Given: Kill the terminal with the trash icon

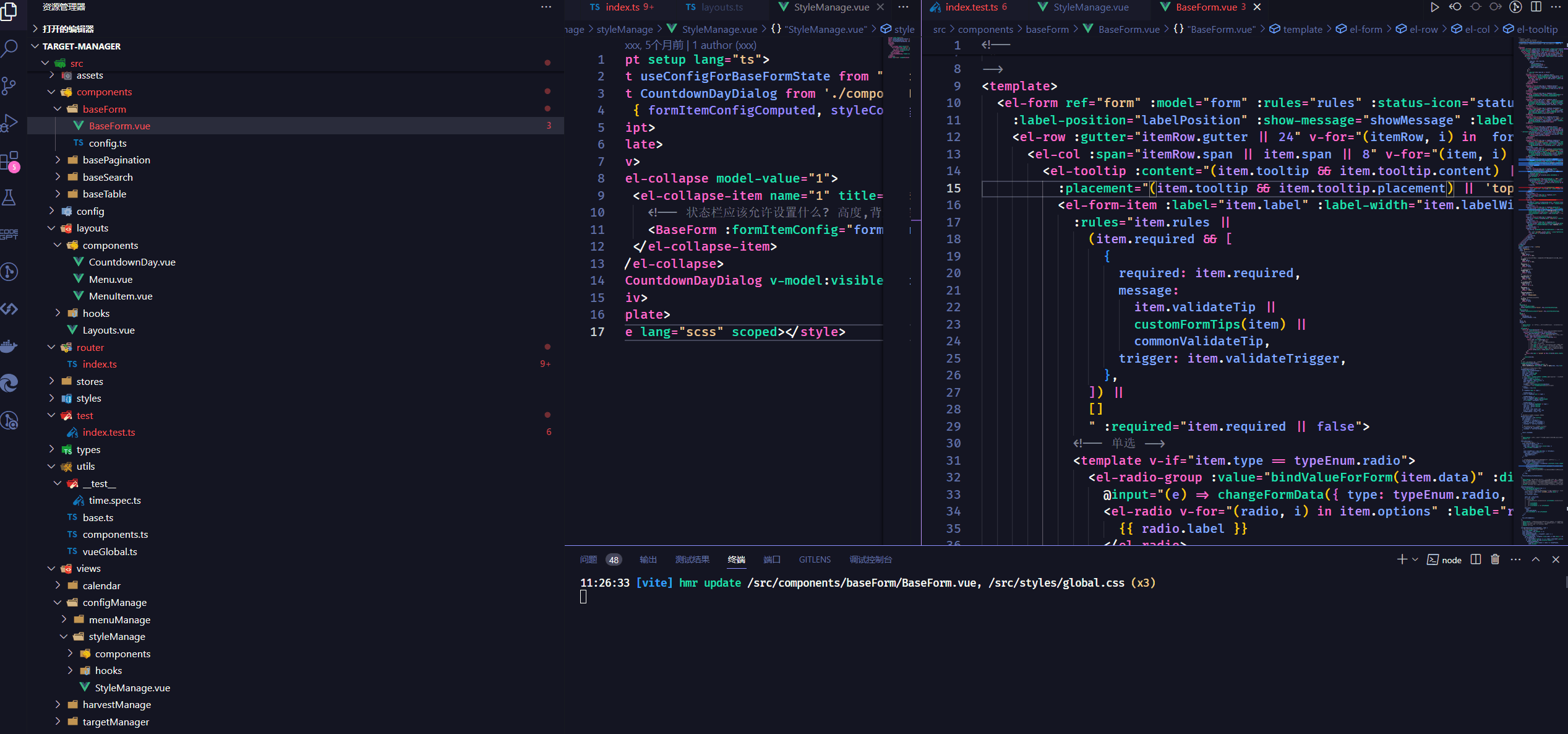Looking at the screenshot, I should pos(1495,559).
